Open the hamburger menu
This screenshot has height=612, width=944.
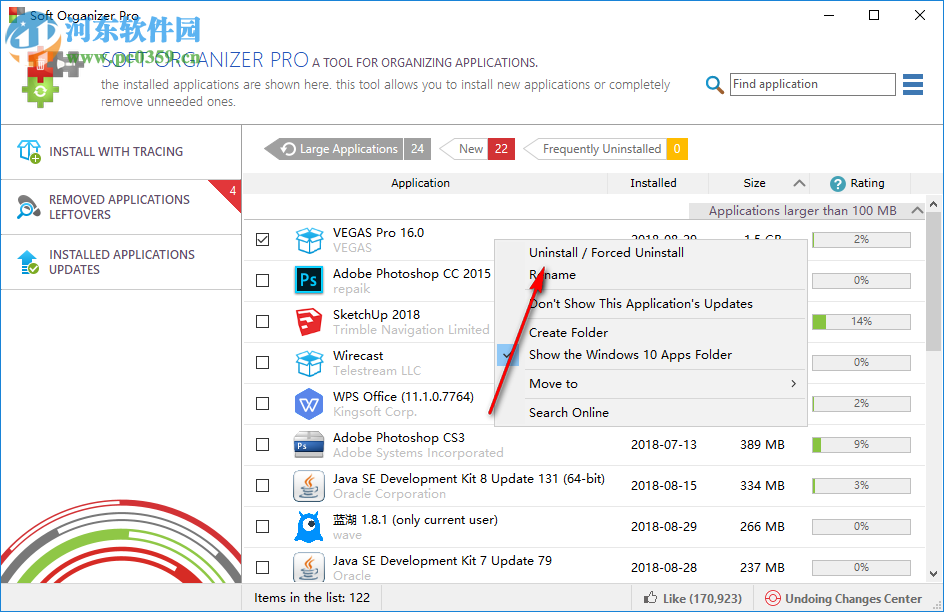912,84
